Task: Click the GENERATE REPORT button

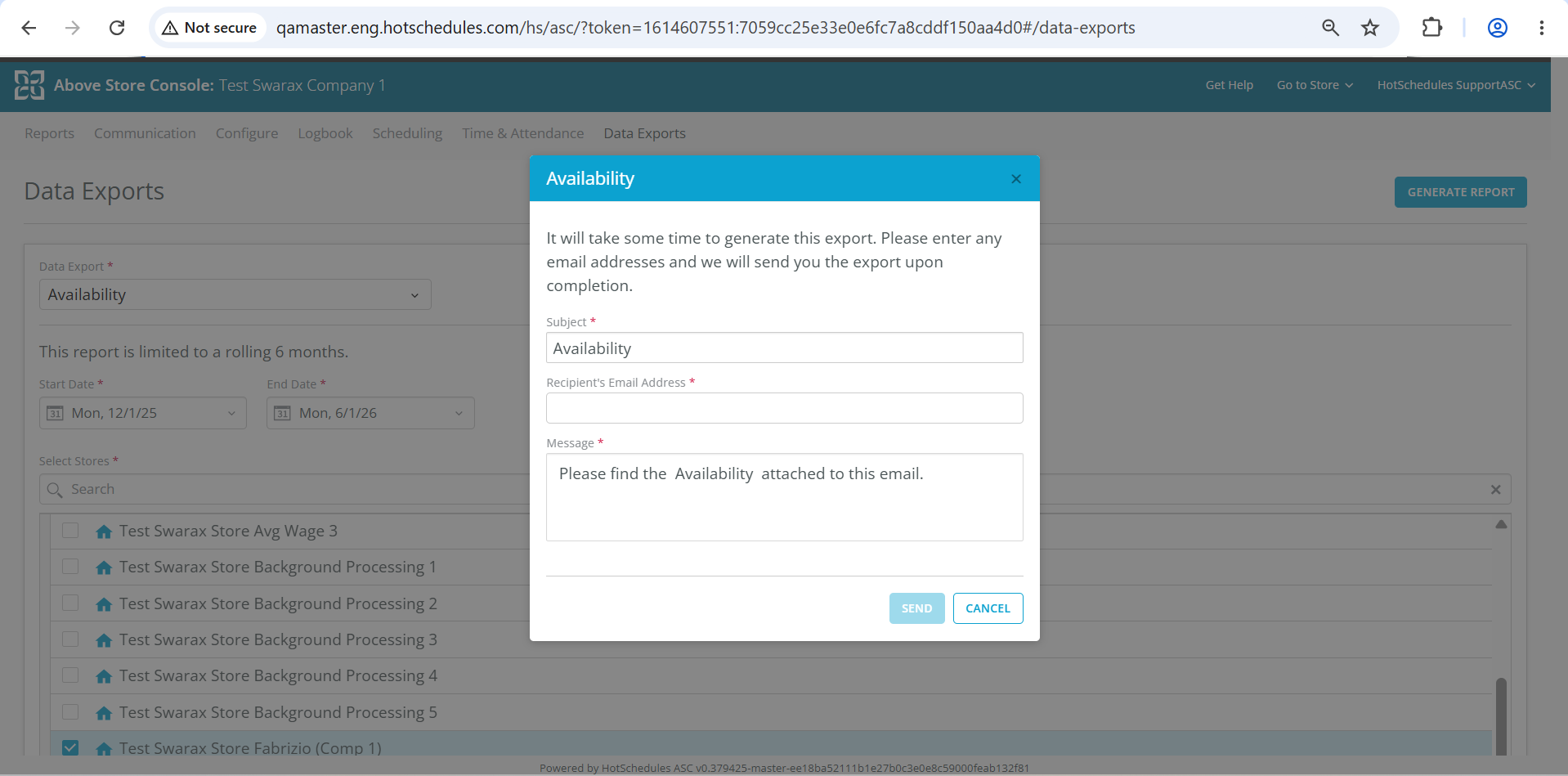Action: pyautogui.click(x=1461, y=192)
